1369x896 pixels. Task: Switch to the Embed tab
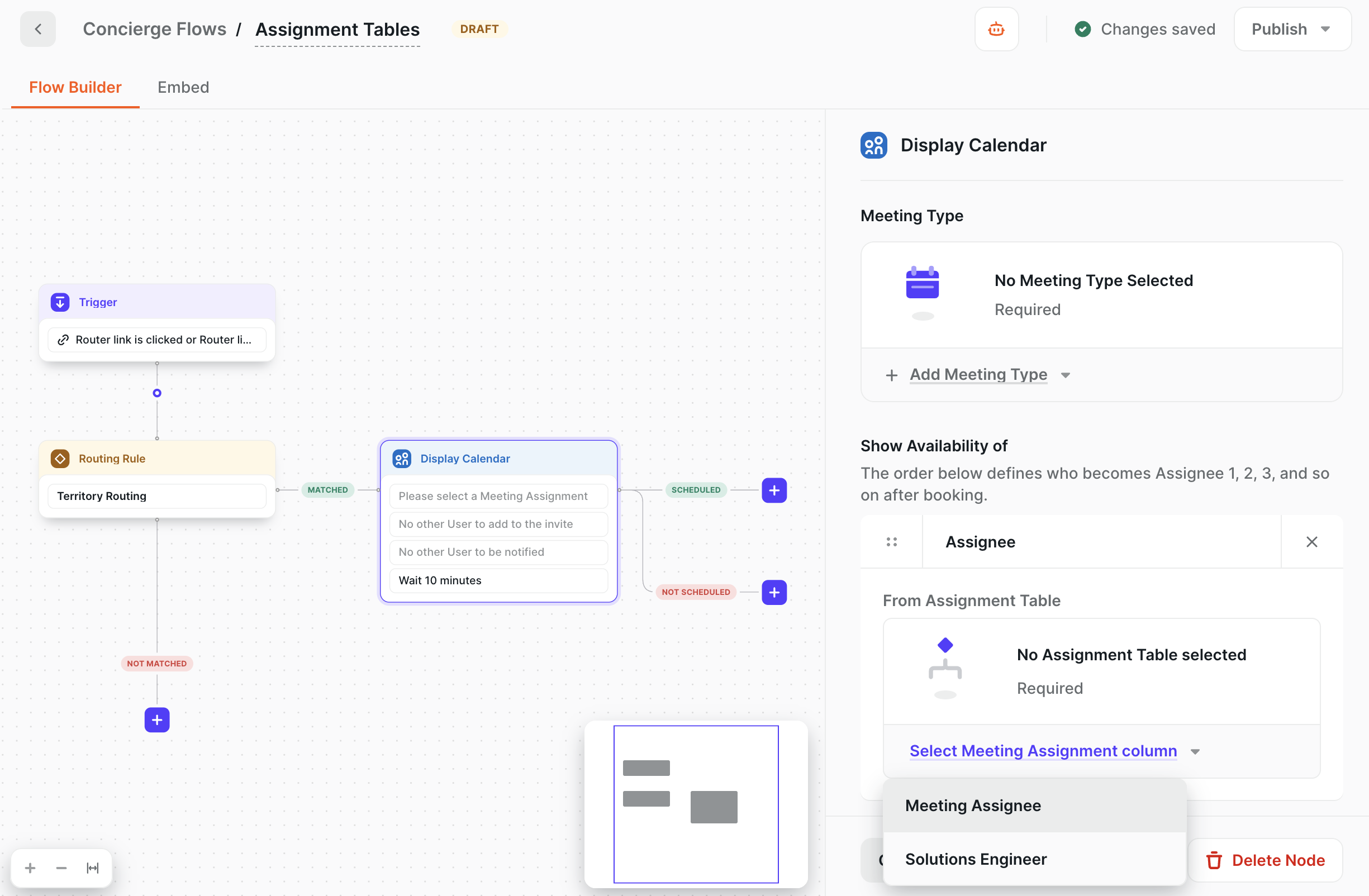click(183, 87)
